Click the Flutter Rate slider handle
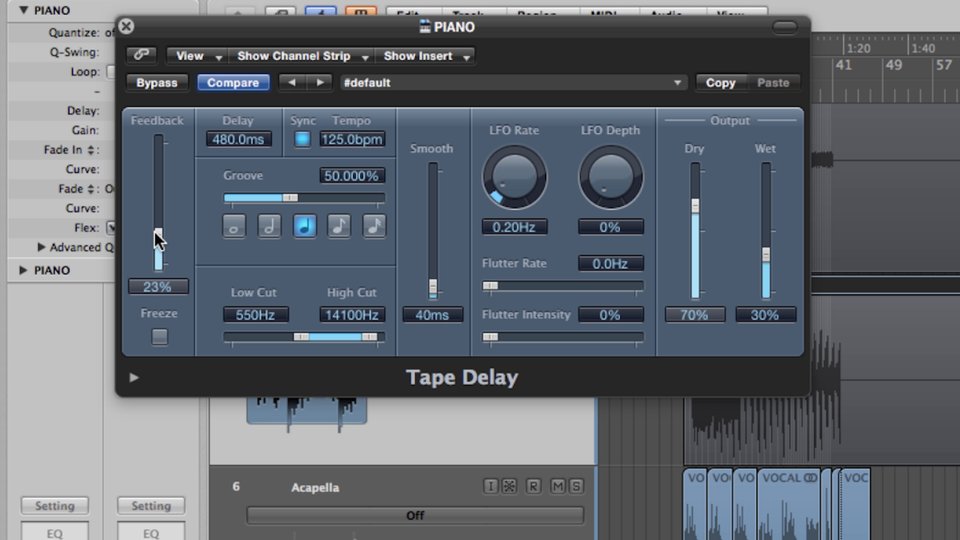960x540 pixels. pyautogui.click(x=490, y=285)
